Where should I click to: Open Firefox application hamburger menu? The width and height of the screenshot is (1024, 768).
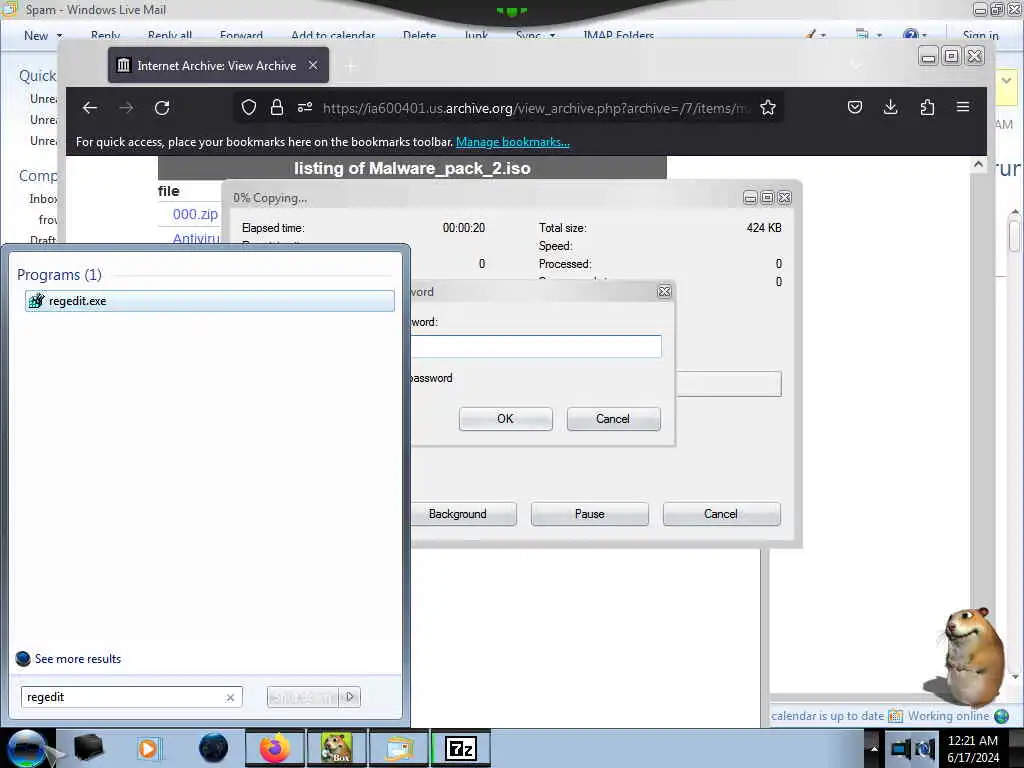point(963,107)
